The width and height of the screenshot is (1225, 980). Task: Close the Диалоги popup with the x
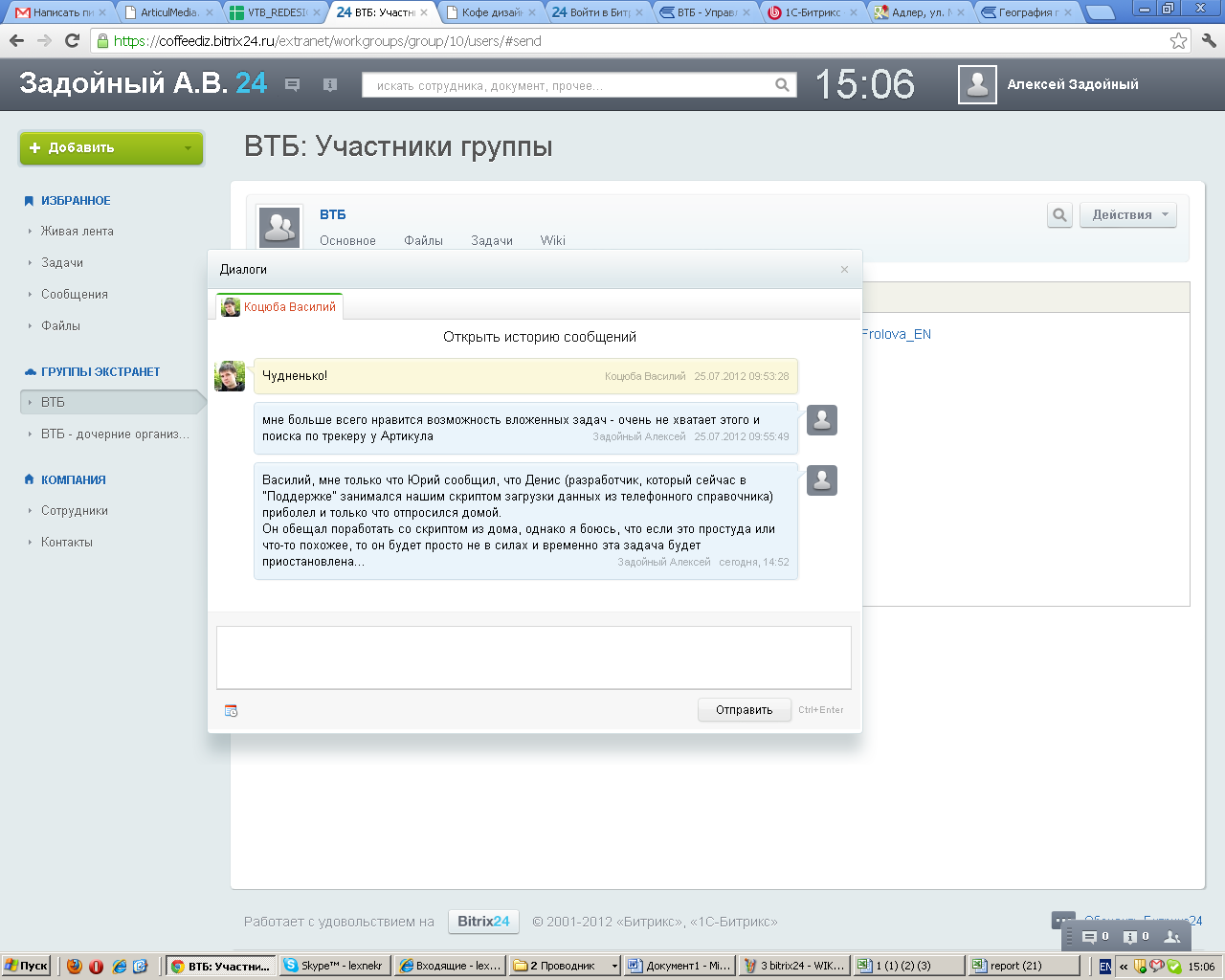click(844, 269)
